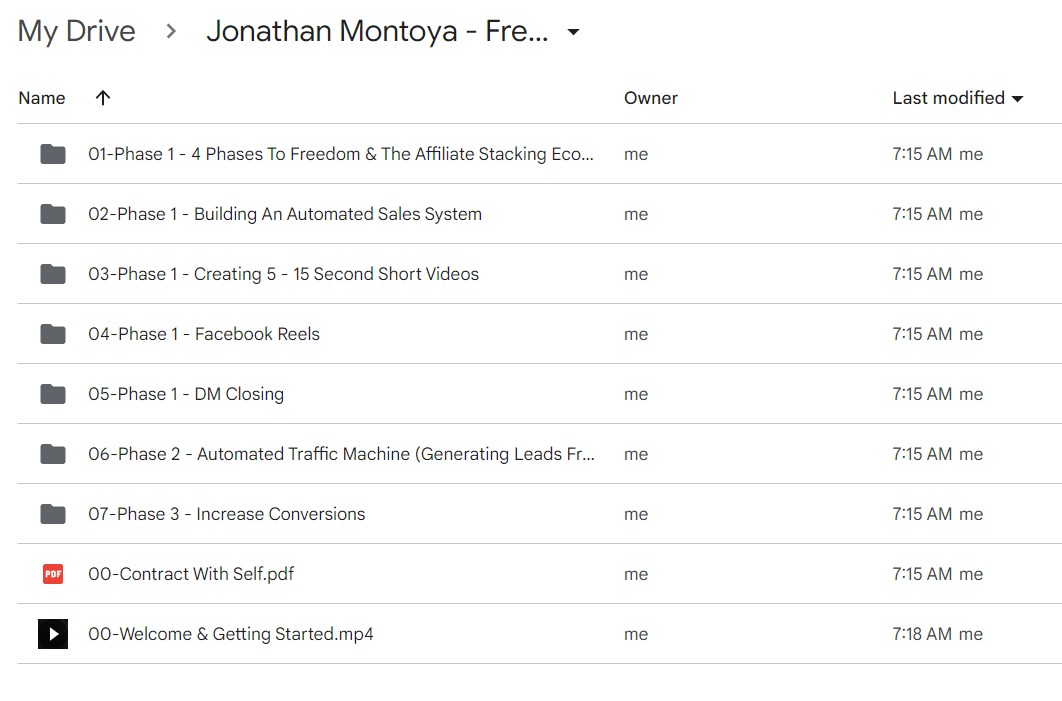
Task: Click the Name column header
Action: [x=41, y=98]
